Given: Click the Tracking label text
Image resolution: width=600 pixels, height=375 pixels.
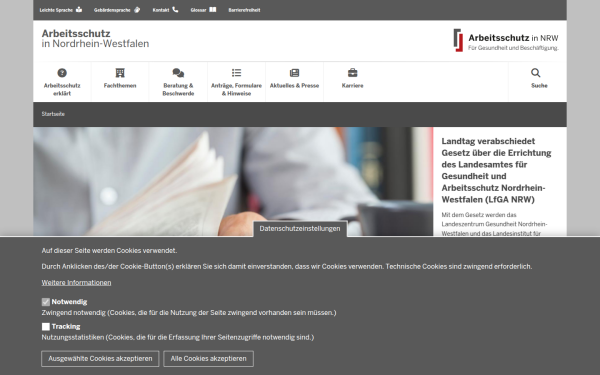Looking at the screenshot, I should coord(66,326).
